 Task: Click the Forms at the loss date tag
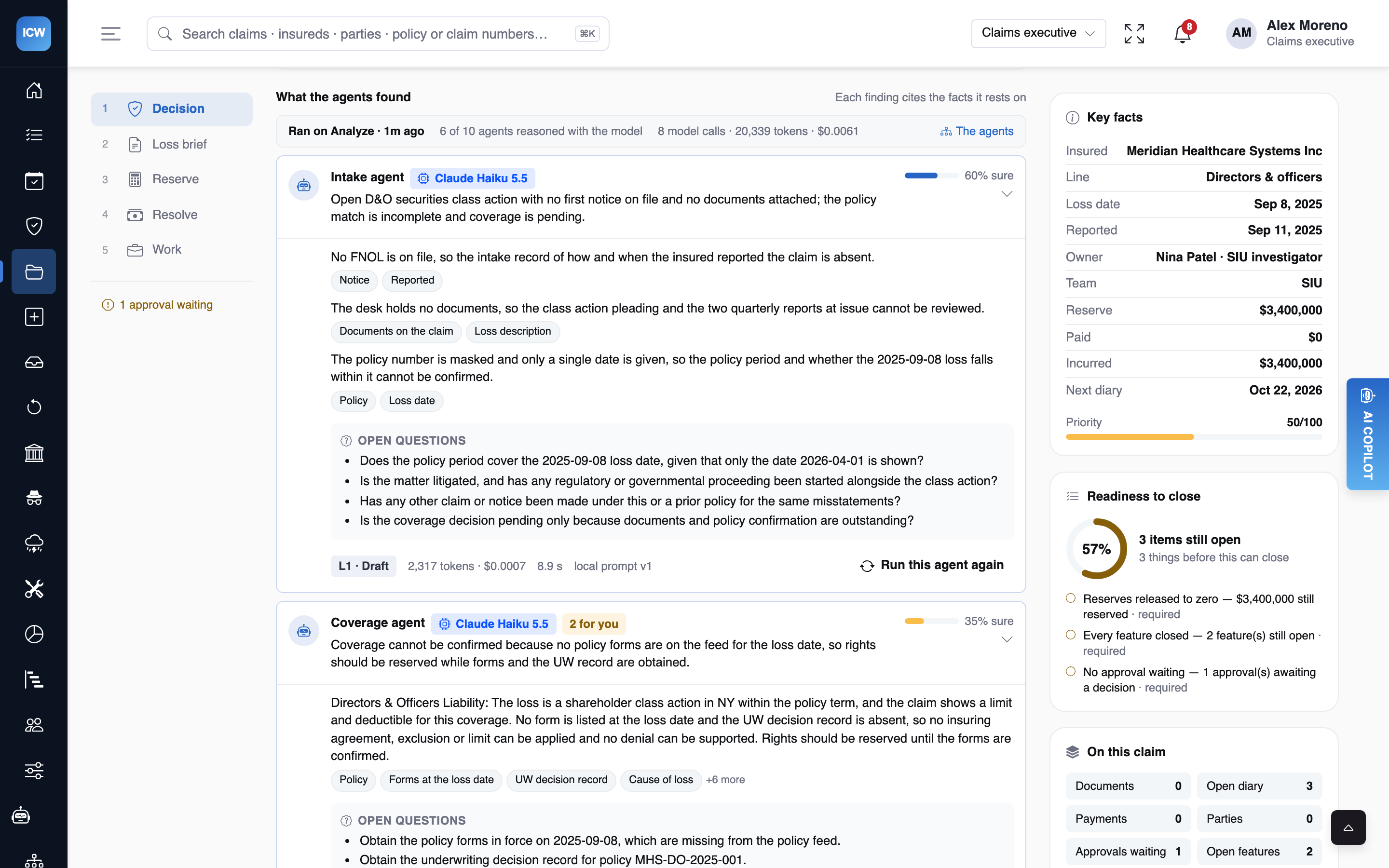[x=441, y=780]
